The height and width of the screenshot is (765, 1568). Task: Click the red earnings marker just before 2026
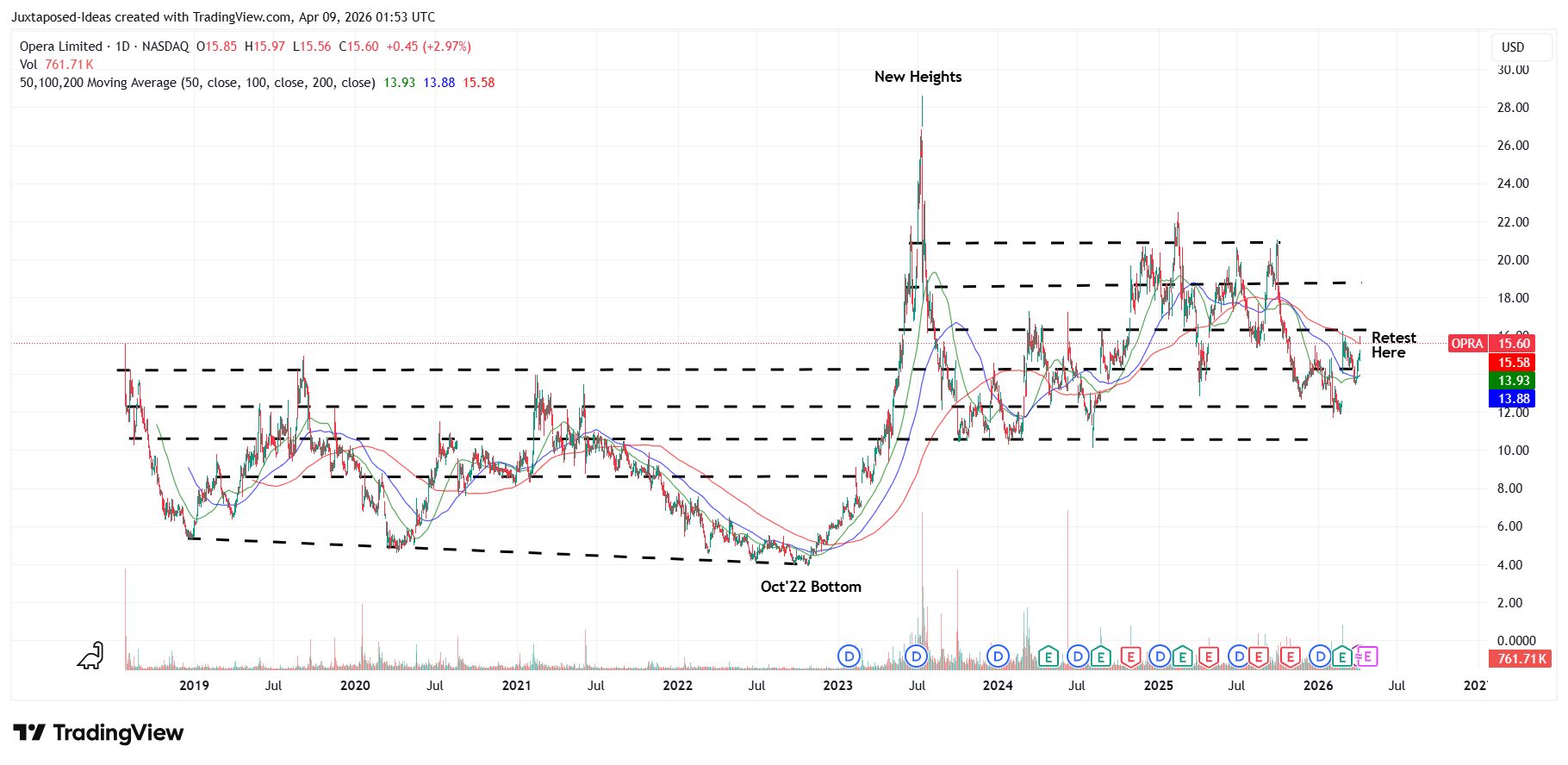[x=1290, y=657]
